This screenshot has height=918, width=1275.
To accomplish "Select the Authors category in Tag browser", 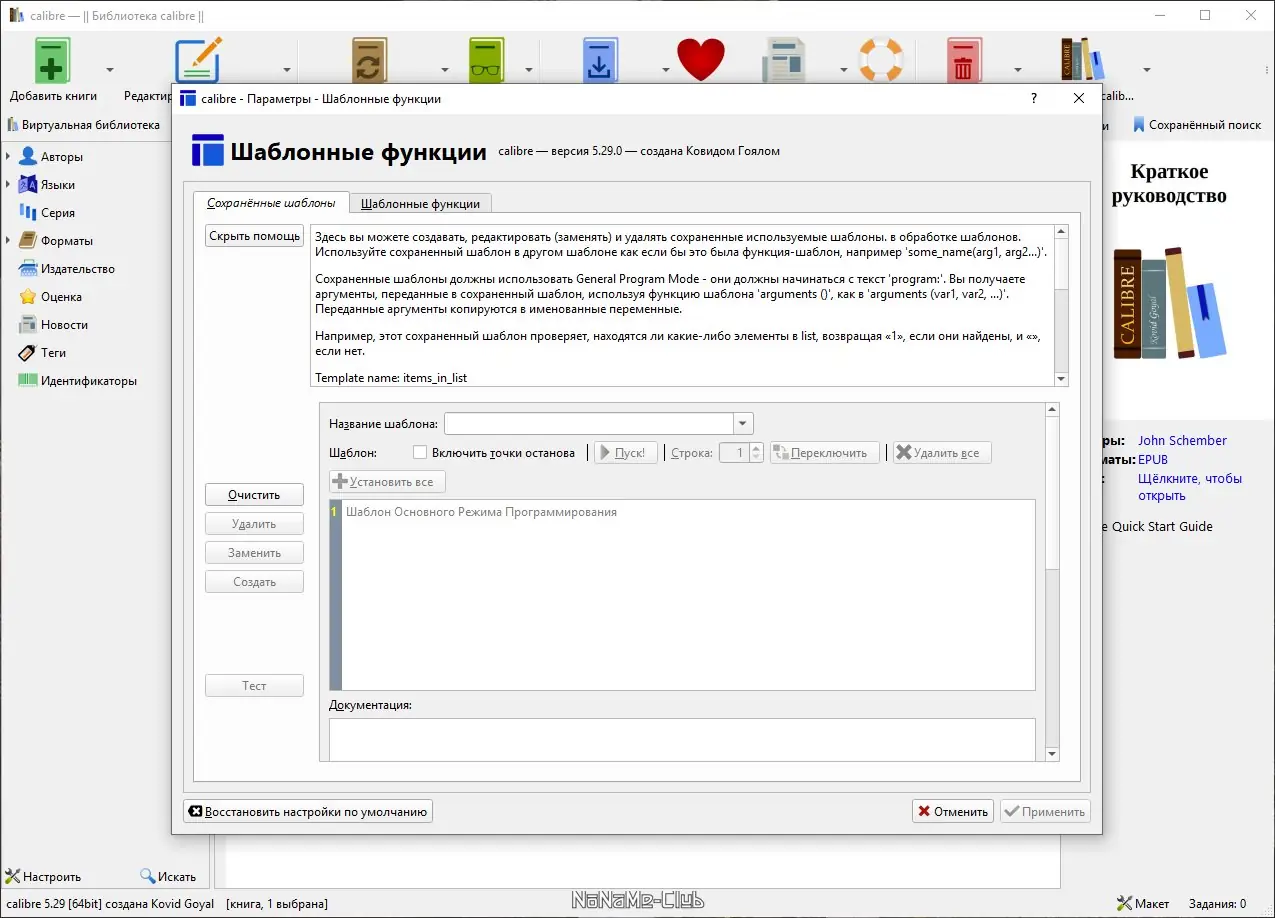I will coord(61,157).
